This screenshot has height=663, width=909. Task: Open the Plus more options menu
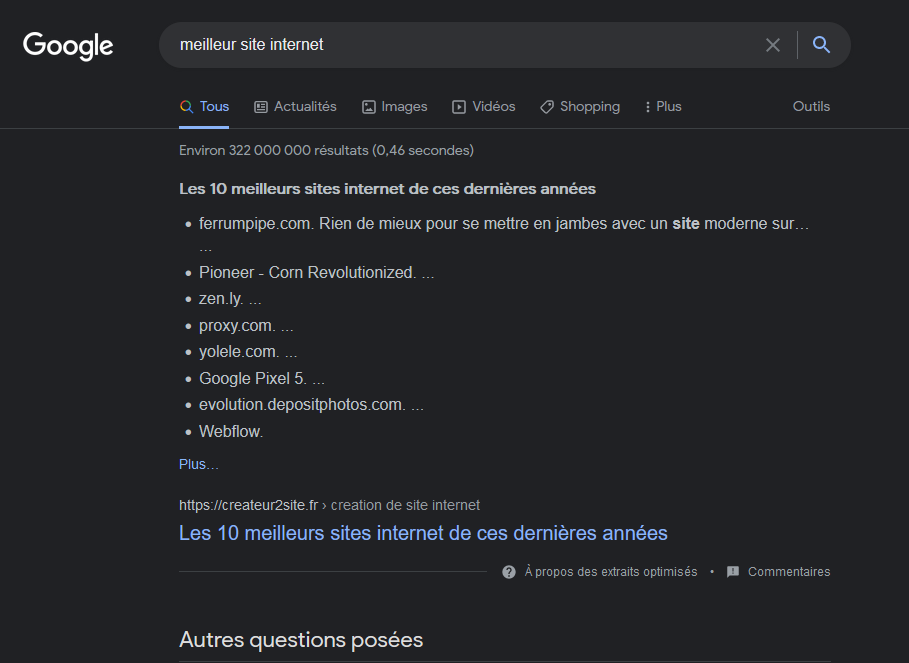coord(663,107)
